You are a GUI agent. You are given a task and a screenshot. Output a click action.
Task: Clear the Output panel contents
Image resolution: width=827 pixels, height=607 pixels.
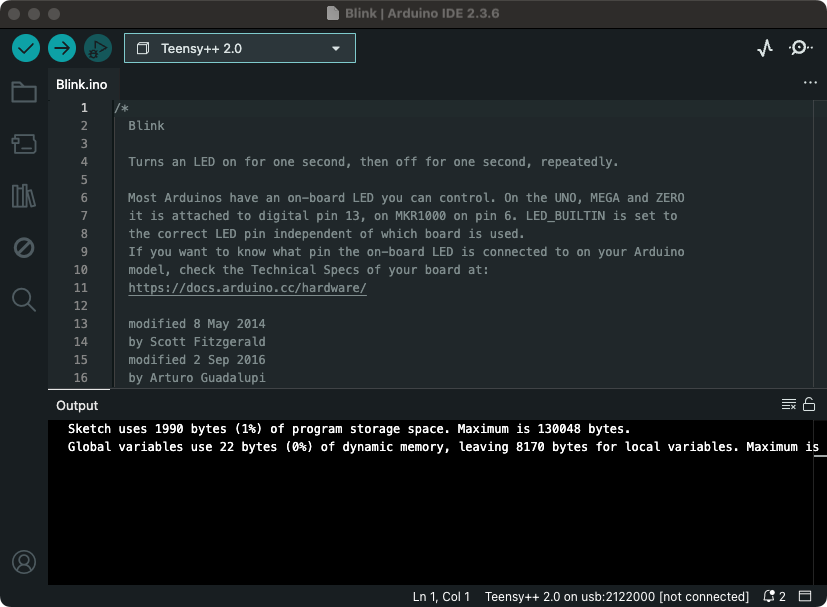[x=789, y=405]
